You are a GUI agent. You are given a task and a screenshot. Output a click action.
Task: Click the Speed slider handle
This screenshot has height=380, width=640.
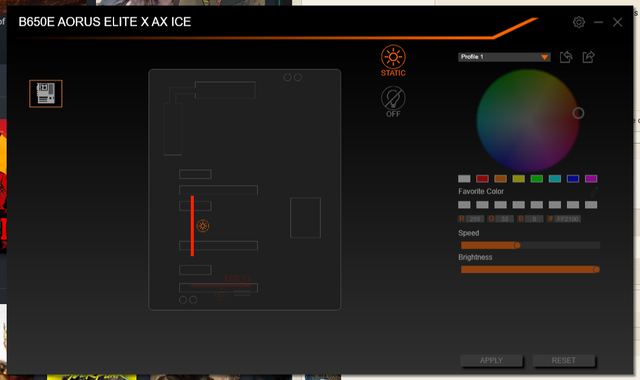[x=517, y=245]
